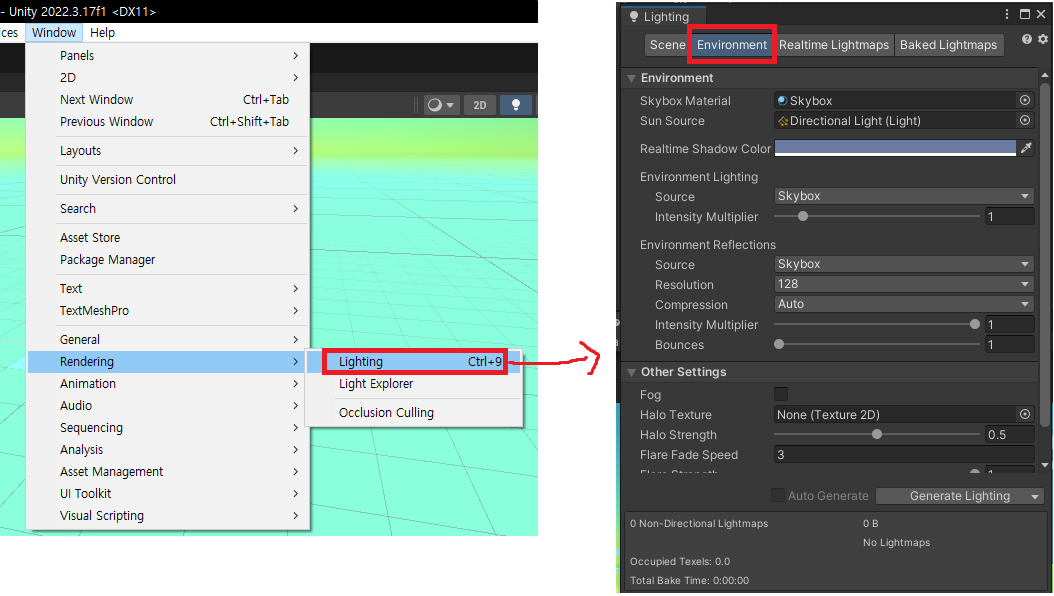Viewport: 1054px width, 596px height.
Task: Open the Help menu
Action: pyautogui.click(x=102, y=32)
